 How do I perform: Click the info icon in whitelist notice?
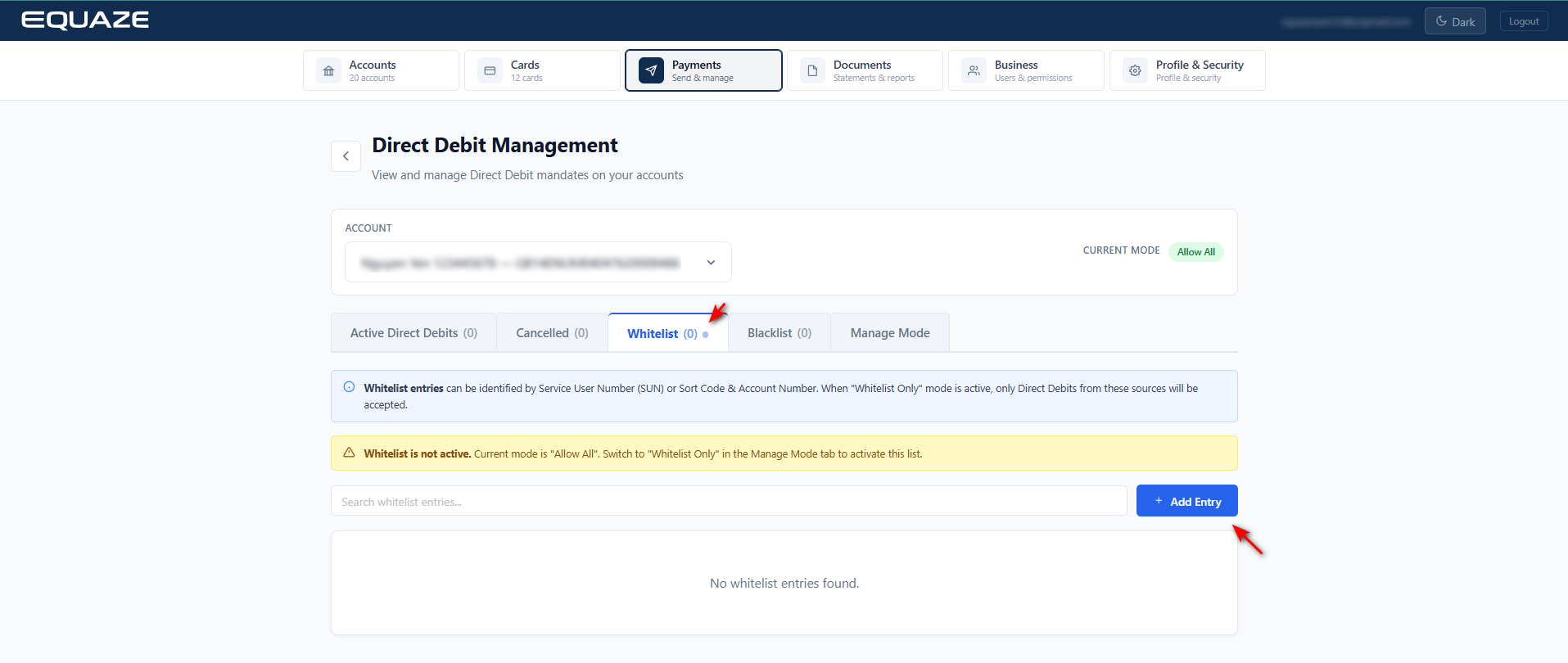point(349,387)
